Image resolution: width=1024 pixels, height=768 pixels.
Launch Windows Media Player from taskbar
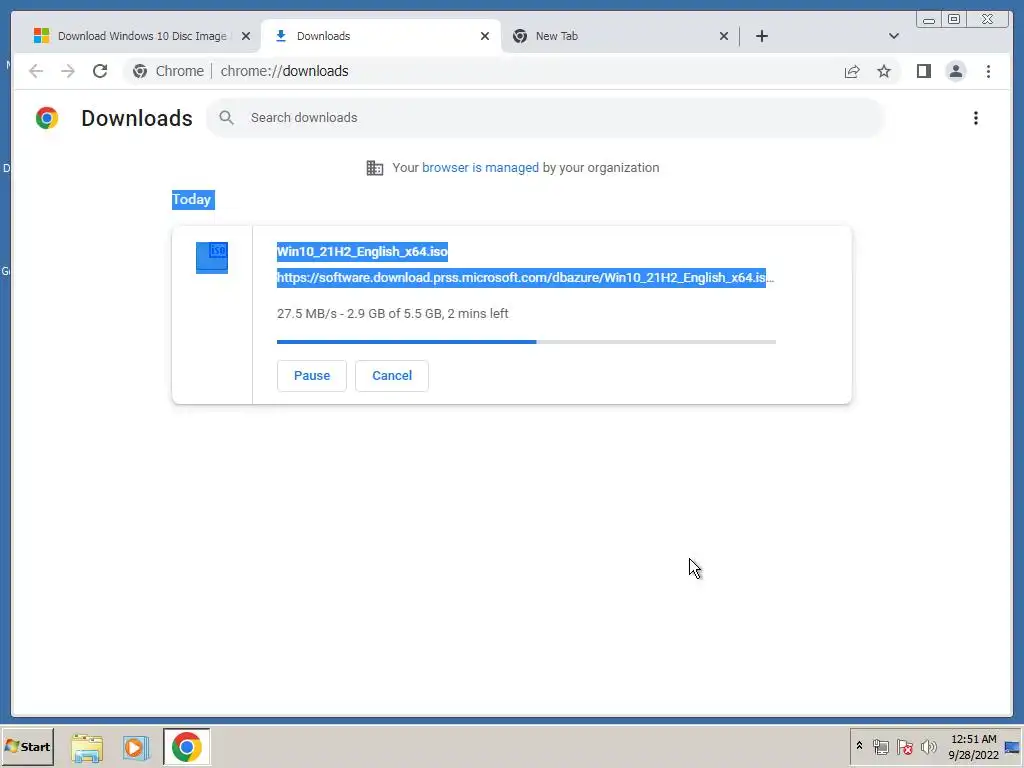(136, 747)
